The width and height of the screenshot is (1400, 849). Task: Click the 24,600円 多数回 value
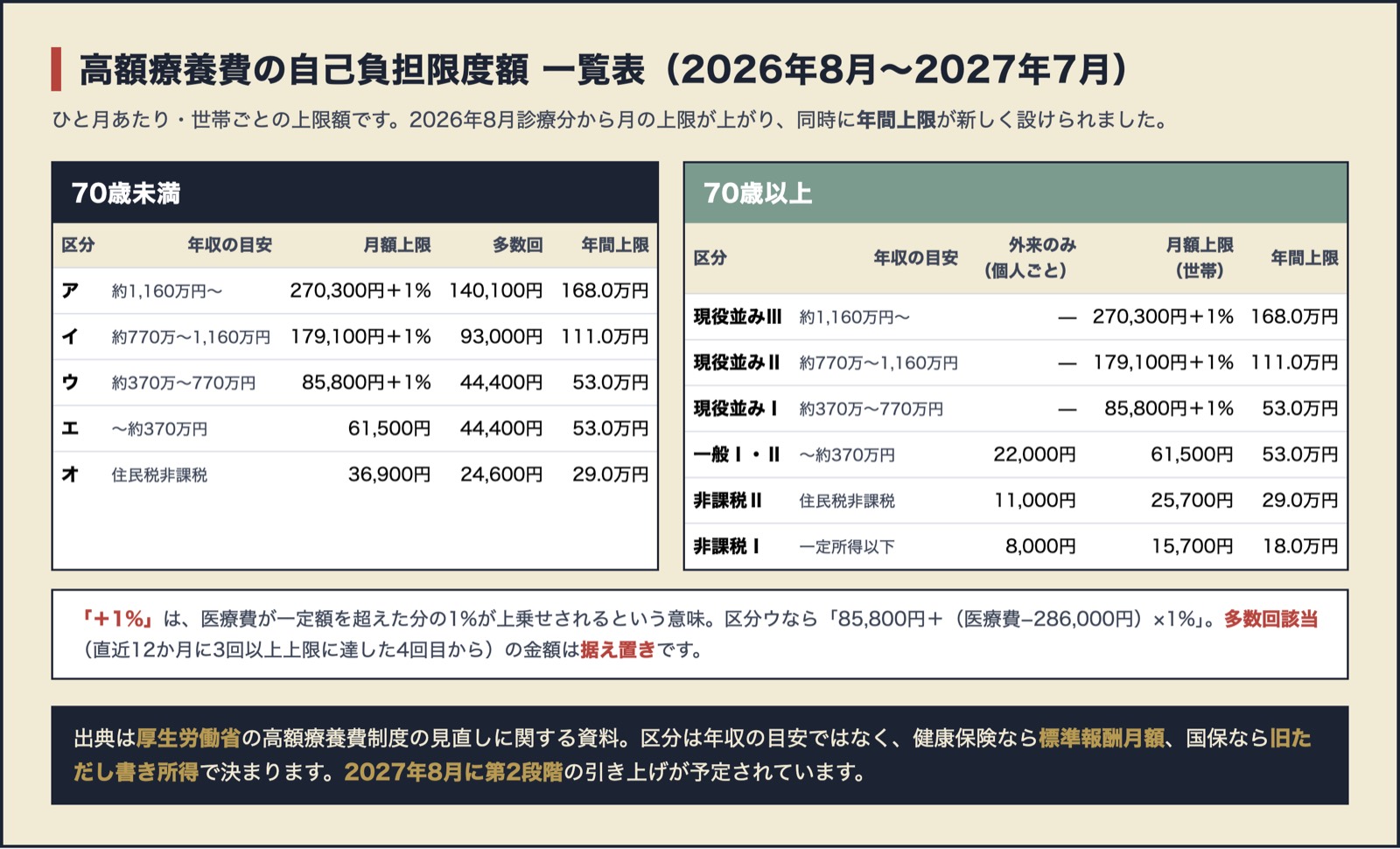click(501, 474)
